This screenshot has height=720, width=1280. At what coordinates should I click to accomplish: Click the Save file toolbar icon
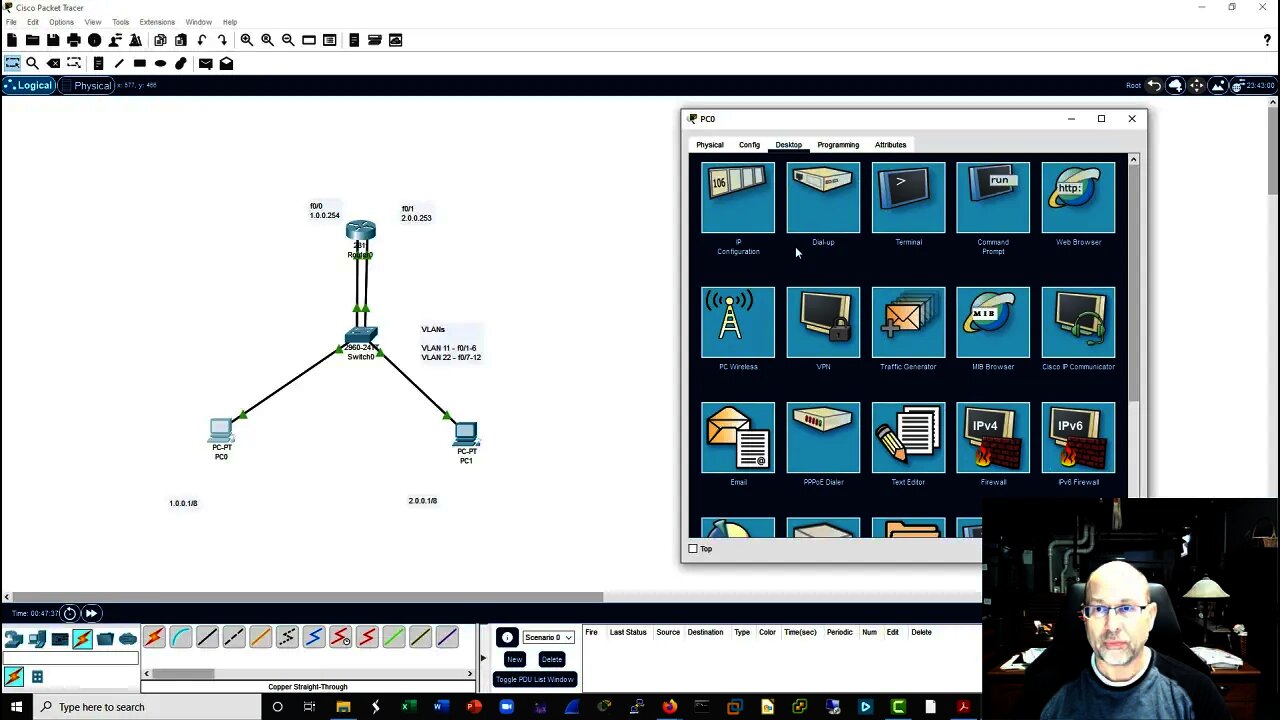(x=53, y=40)
